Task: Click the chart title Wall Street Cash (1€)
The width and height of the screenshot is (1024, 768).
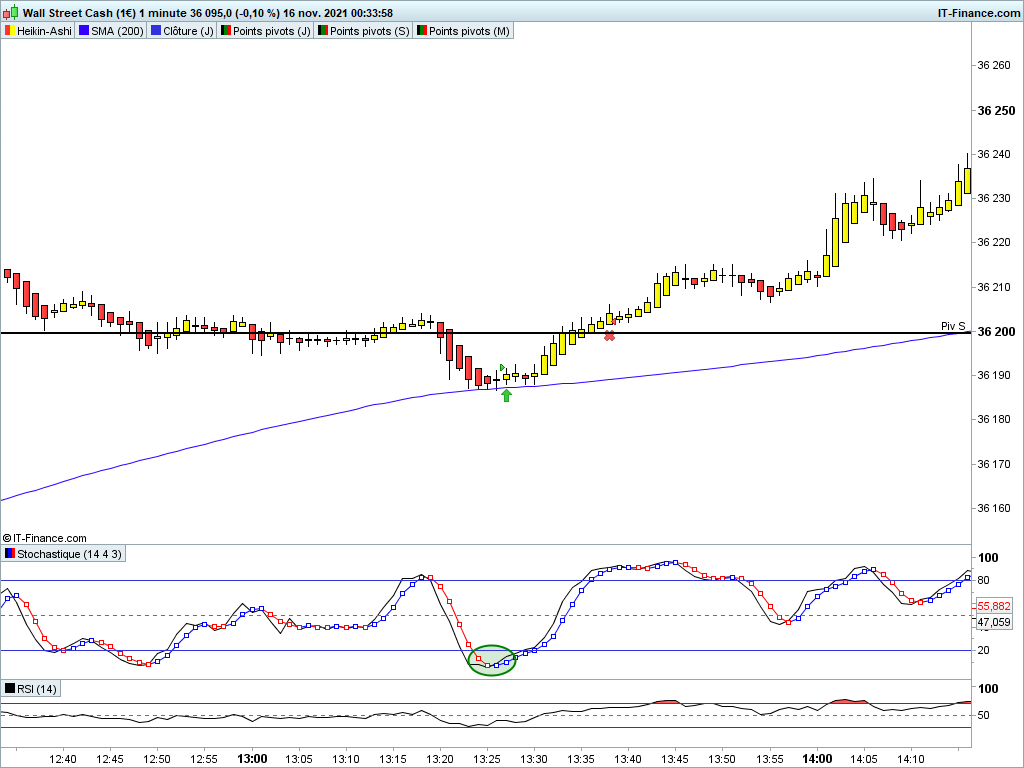Action: click(79, 13)
